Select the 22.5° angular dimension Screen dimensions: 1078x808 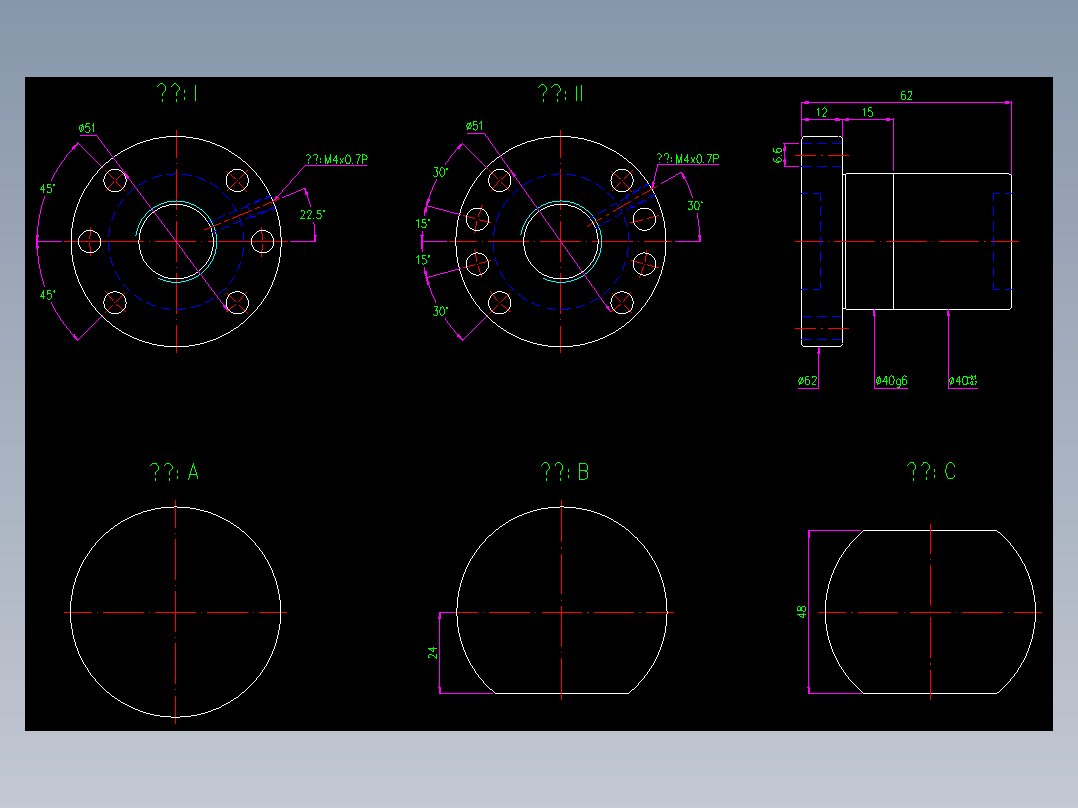tap(313, 213)
